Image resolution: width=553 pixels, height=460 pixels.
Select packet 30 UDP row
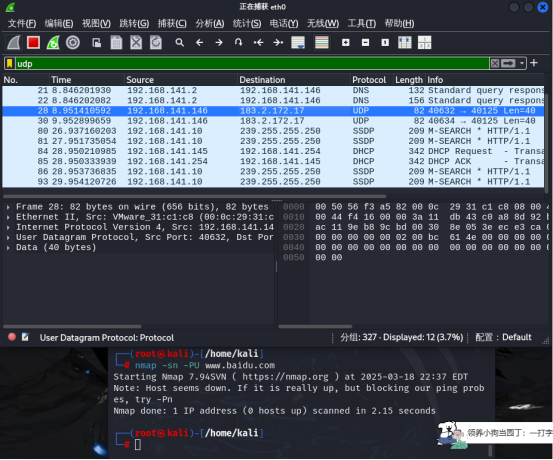pyautogui.click(x=273, y=121)
